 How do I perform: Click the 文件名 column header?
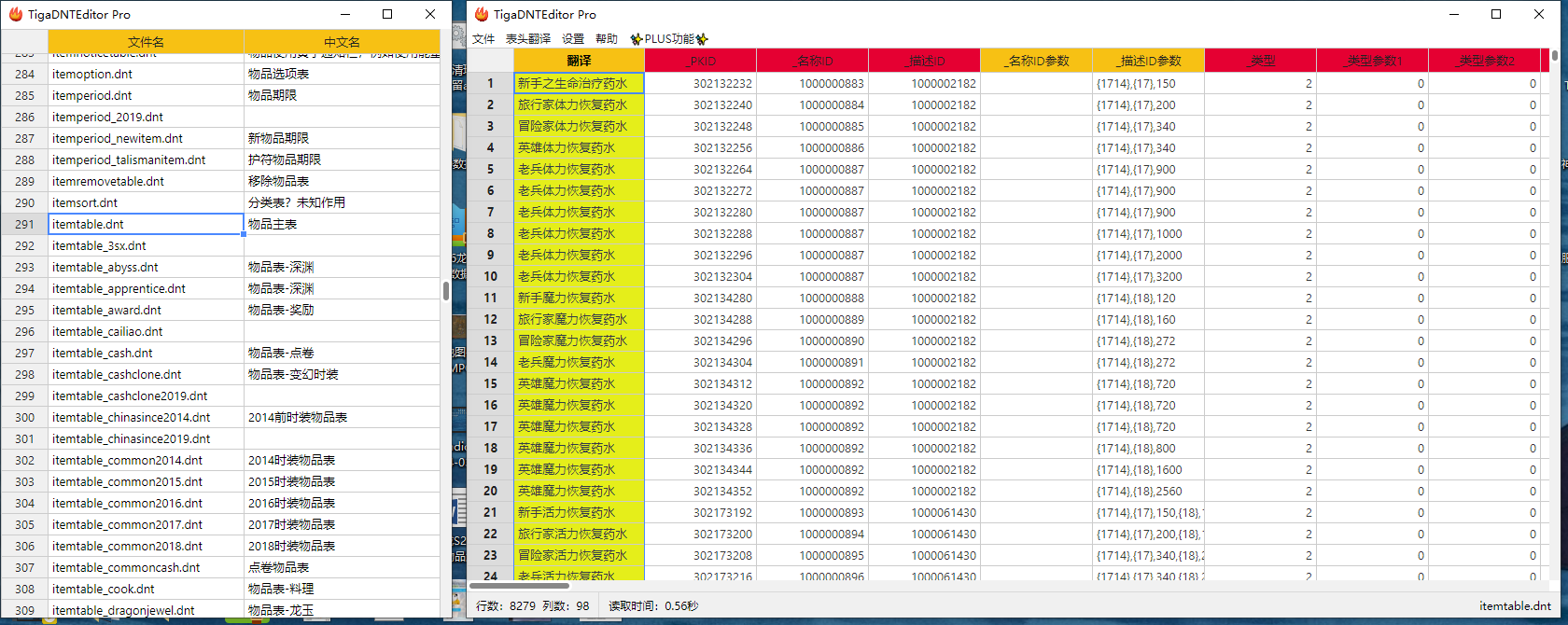(x=146, y=42)
